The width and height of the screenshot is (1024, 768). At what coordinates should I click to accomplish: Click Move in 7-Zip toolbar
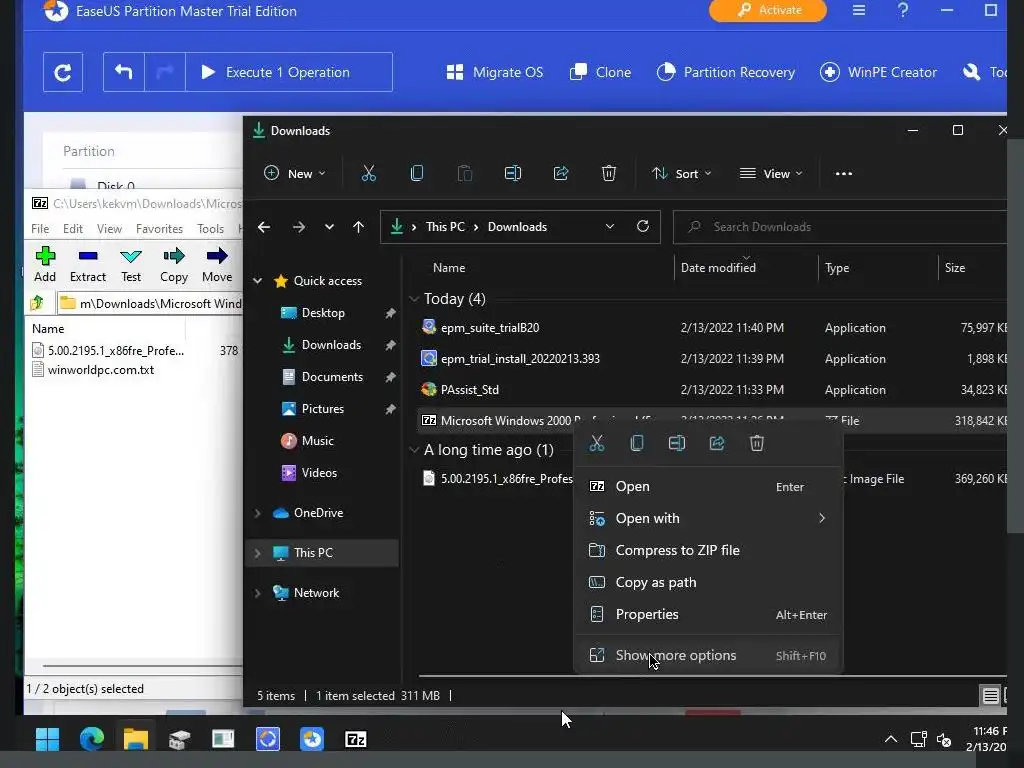tap(217, 264)
